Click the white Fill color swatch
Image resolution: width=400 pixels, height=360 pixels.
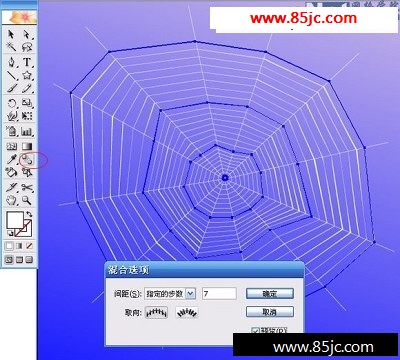pyautogui.click(x=15, y=220)
